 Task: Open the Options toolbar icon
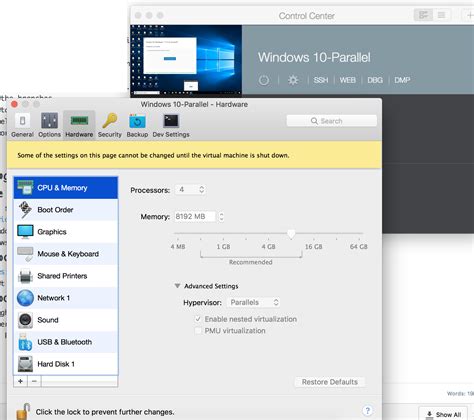point(49,121)
